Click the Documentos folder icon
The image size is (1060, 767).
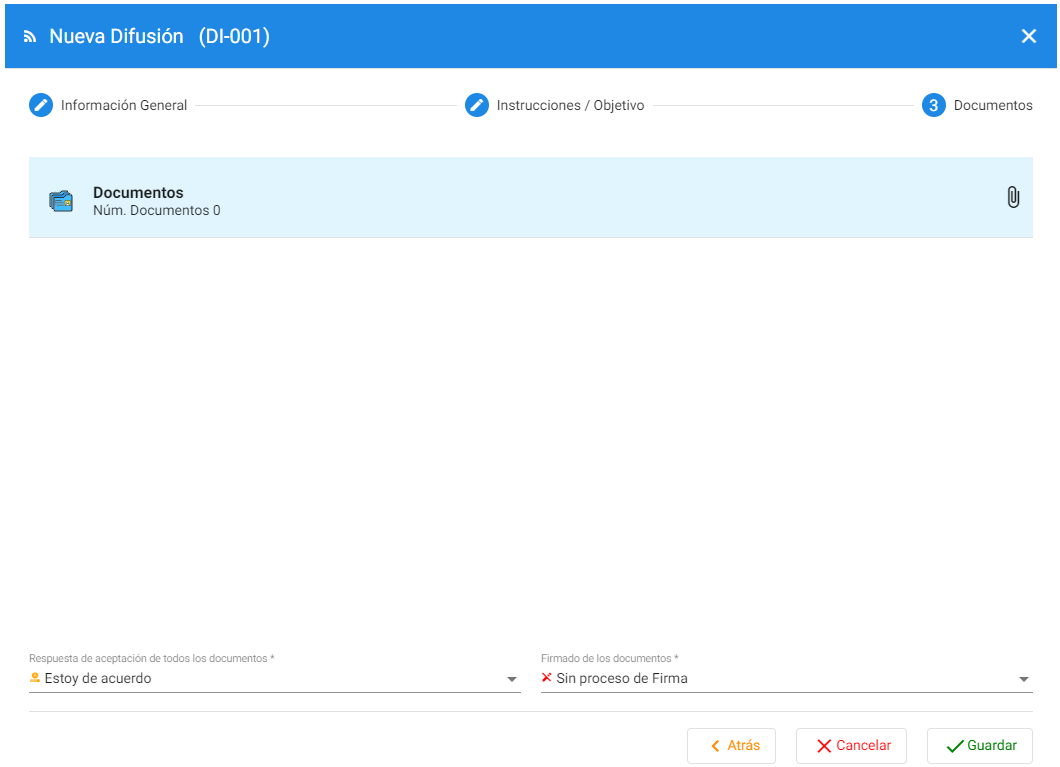click(x=61, y=201)
